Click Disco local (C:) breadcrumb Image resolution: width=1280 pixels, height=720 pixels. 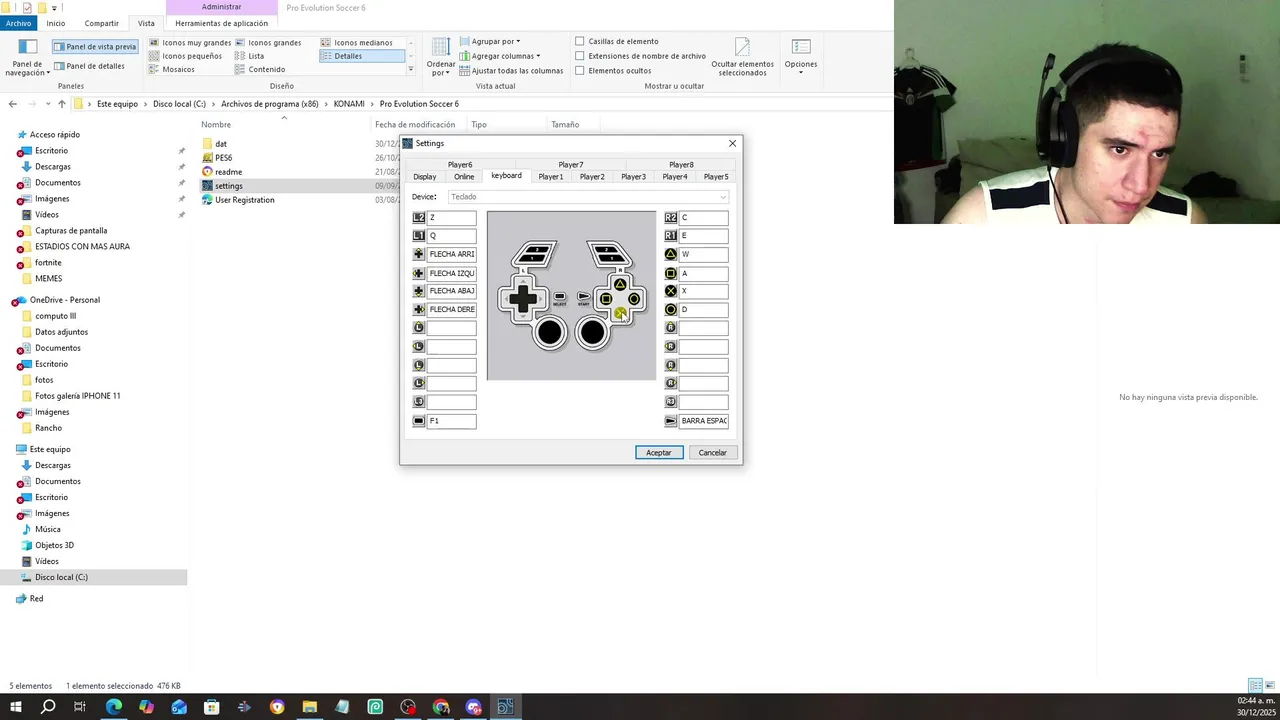[179, 104]
